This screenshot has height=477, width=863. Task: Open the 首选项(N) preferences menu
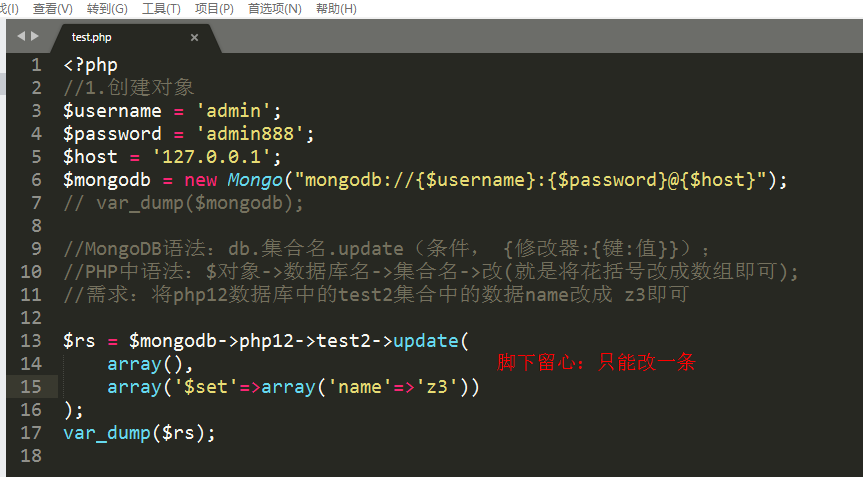(x=274, y=8)
